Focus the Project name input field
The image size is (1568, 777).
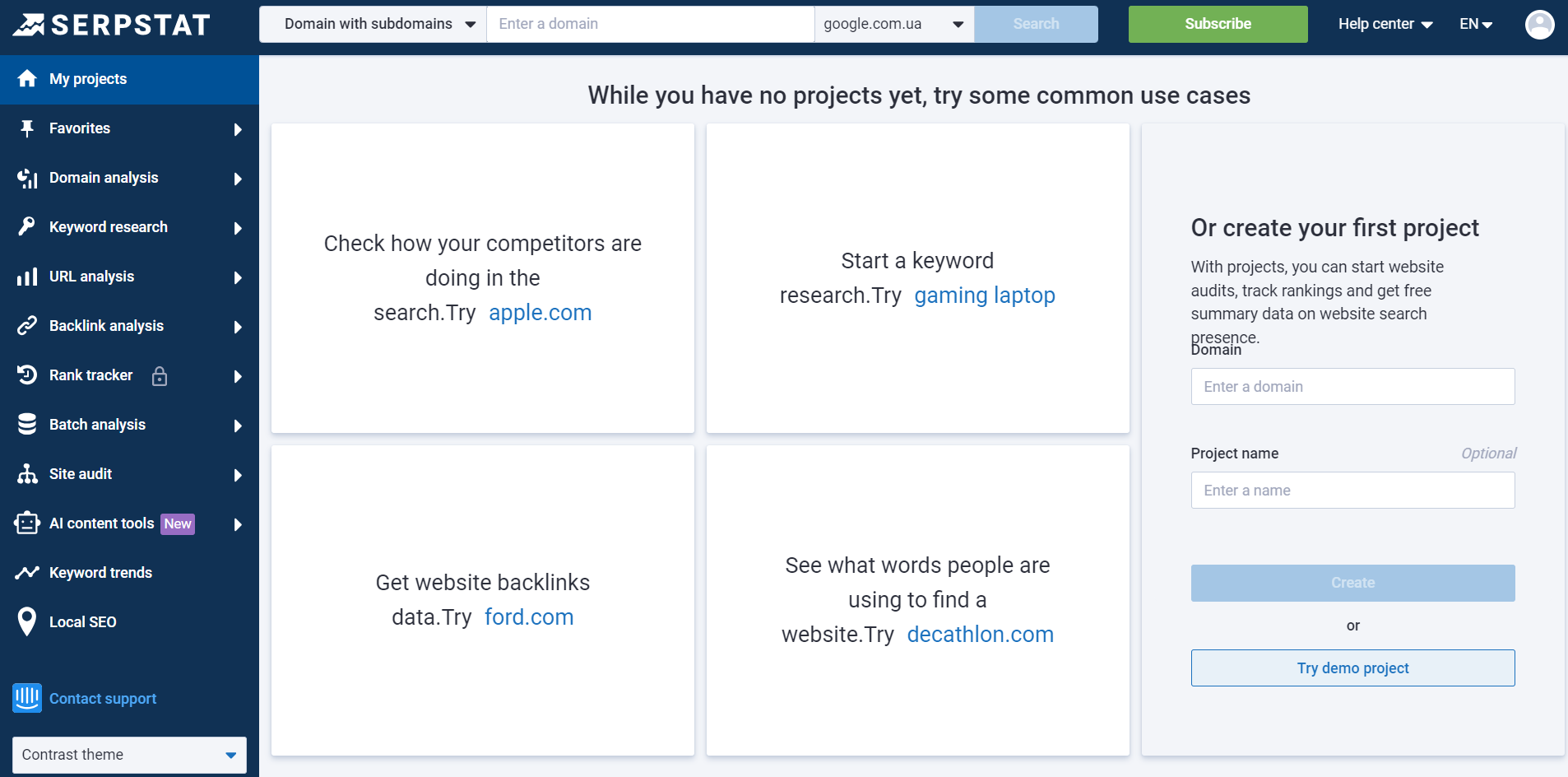1352,491
